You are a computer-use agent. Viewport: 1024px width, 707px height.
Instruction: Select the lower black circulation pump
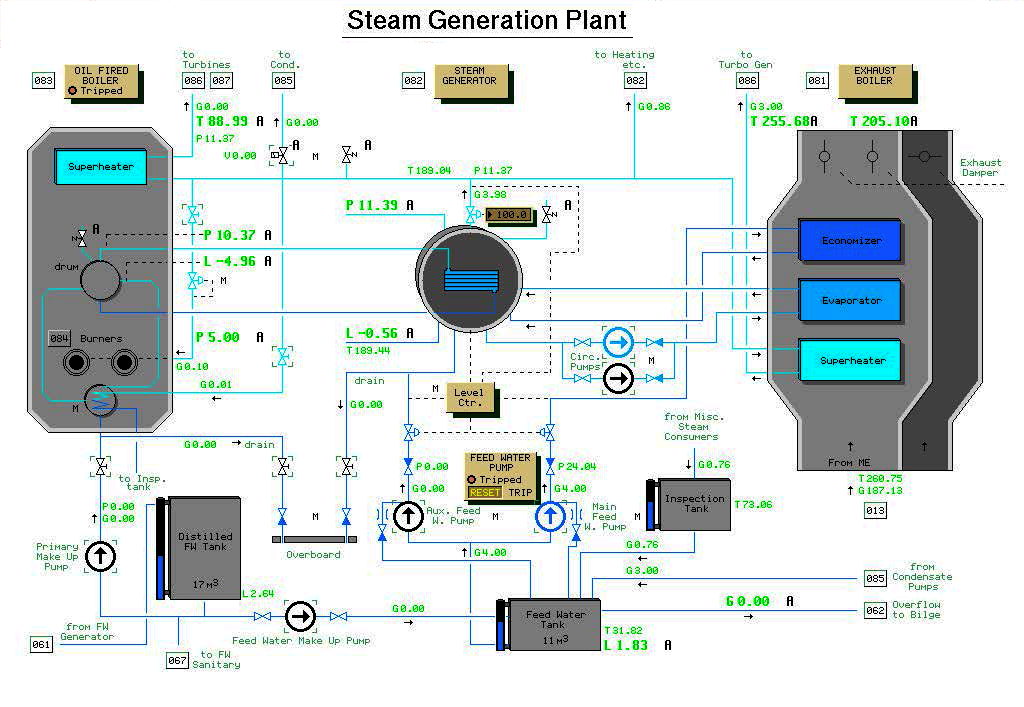(x=619, y=378)
